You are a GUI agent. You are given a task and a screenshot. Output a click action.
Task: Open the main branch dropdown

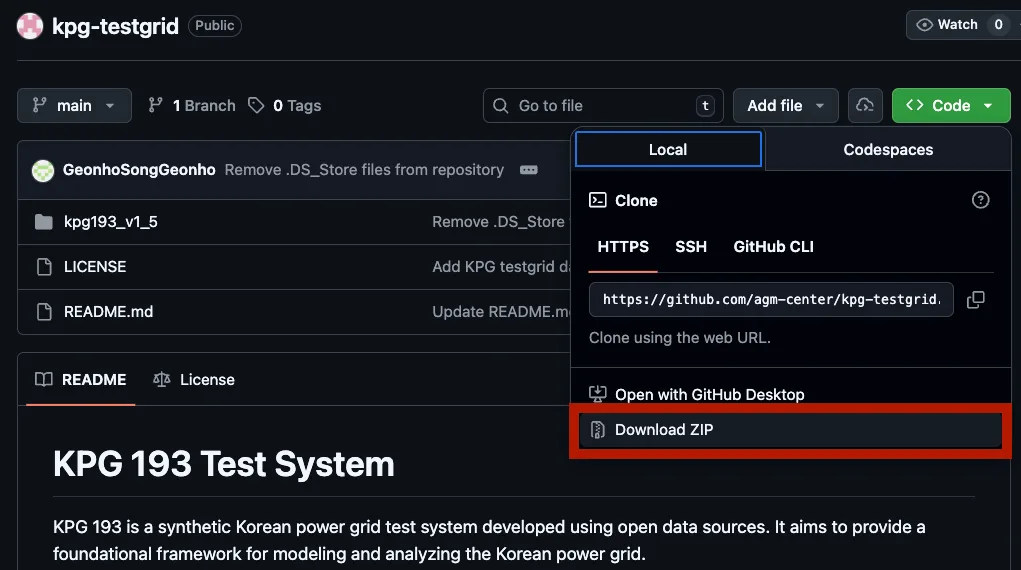tap(74, 106)
